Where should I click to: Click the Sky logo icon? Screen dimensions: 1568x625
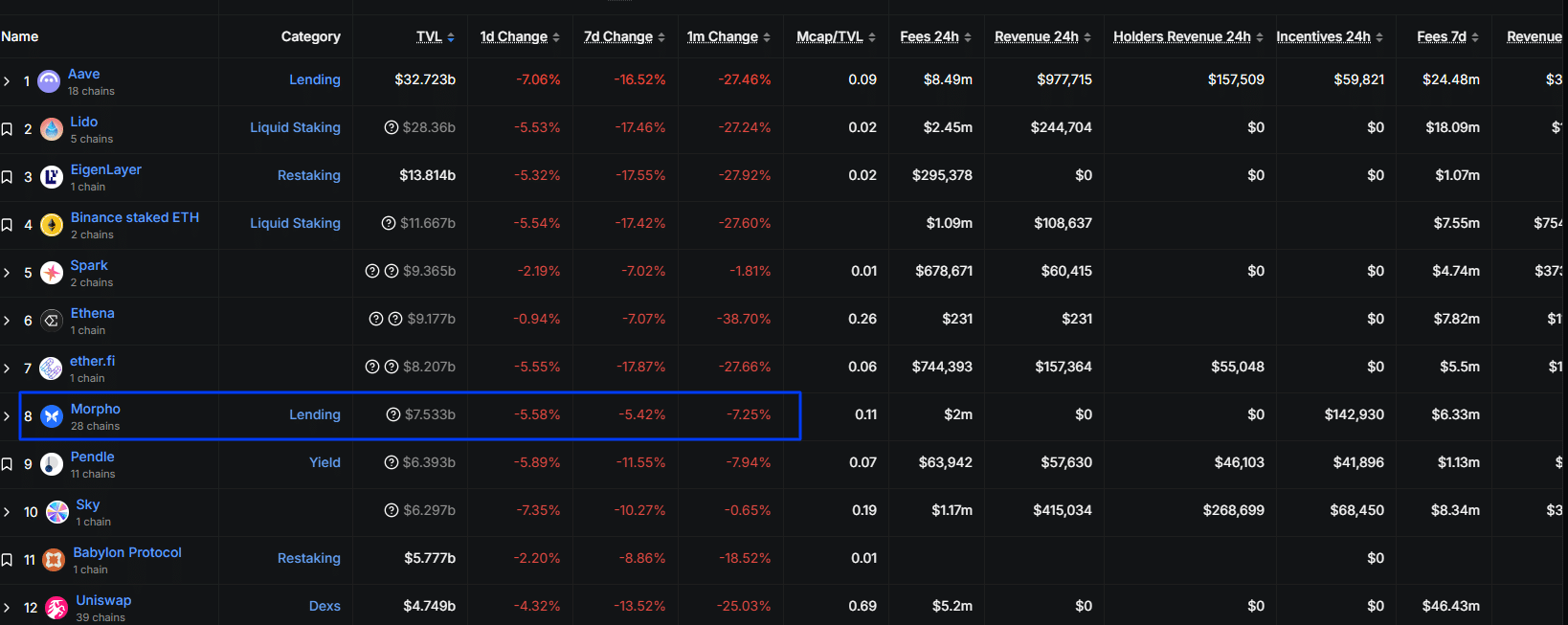[57, 512]
